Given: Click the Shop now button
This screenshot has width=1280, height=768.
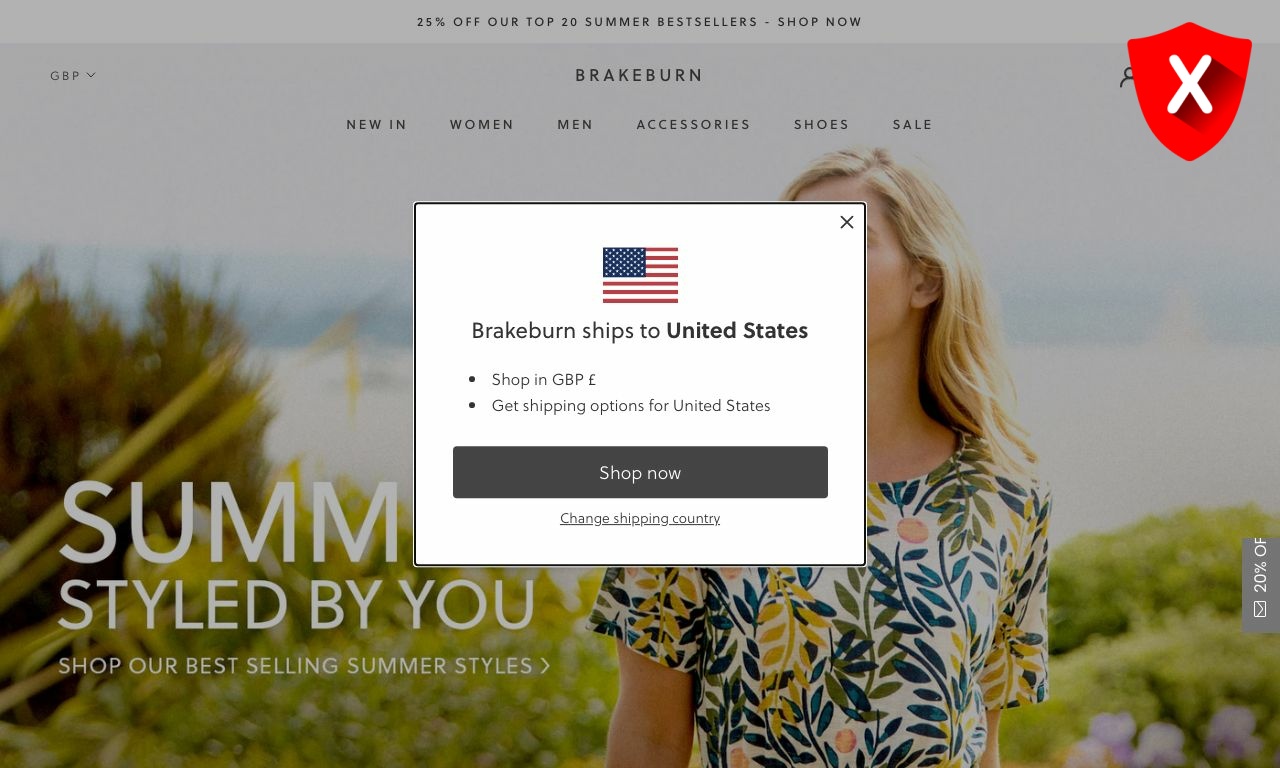Looking at the screenshot, I should tap(640, 472).
